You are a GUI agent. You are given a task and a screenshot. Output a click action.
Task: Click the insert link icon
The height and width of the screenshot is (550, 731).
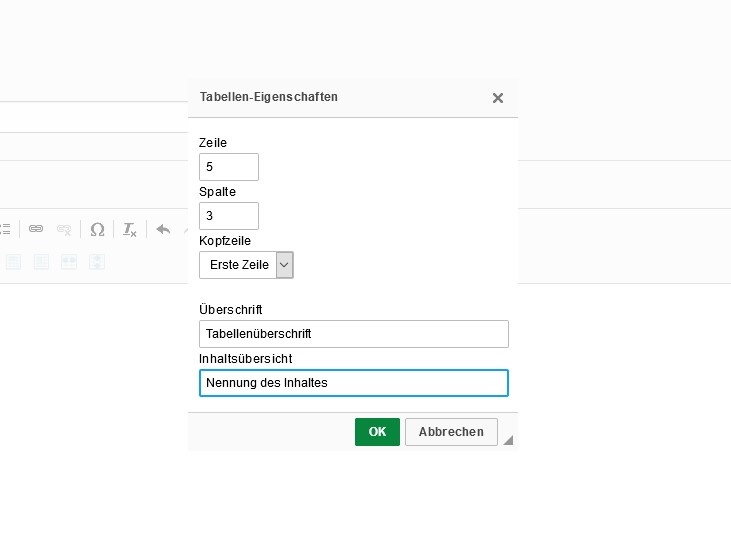pos(36,229)
